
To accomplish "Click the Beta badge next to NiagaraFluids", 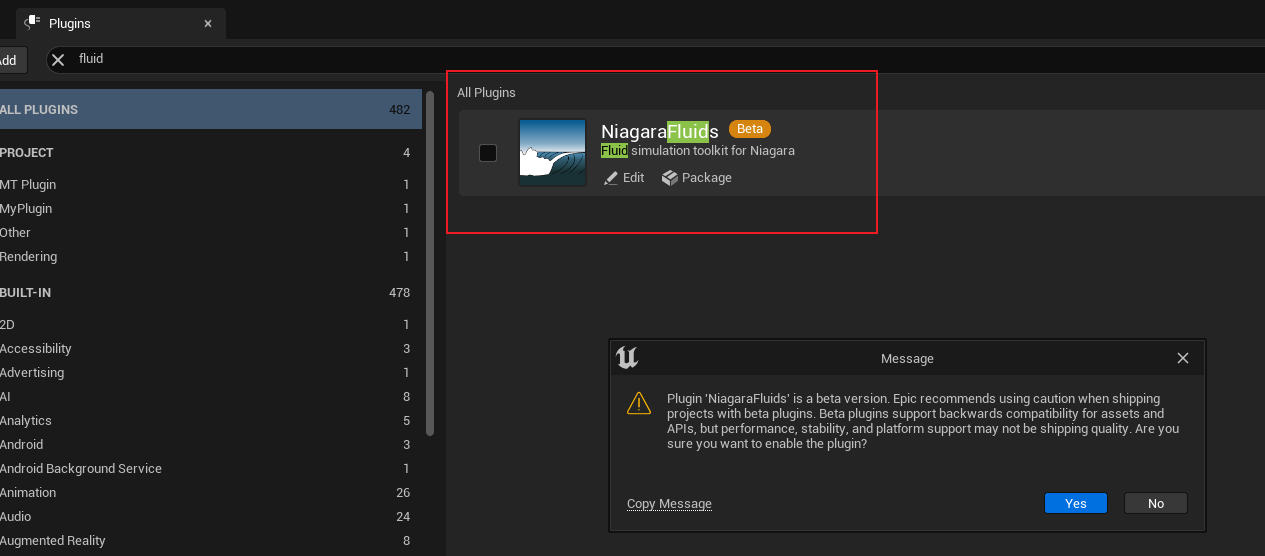I will click(749, 129).
